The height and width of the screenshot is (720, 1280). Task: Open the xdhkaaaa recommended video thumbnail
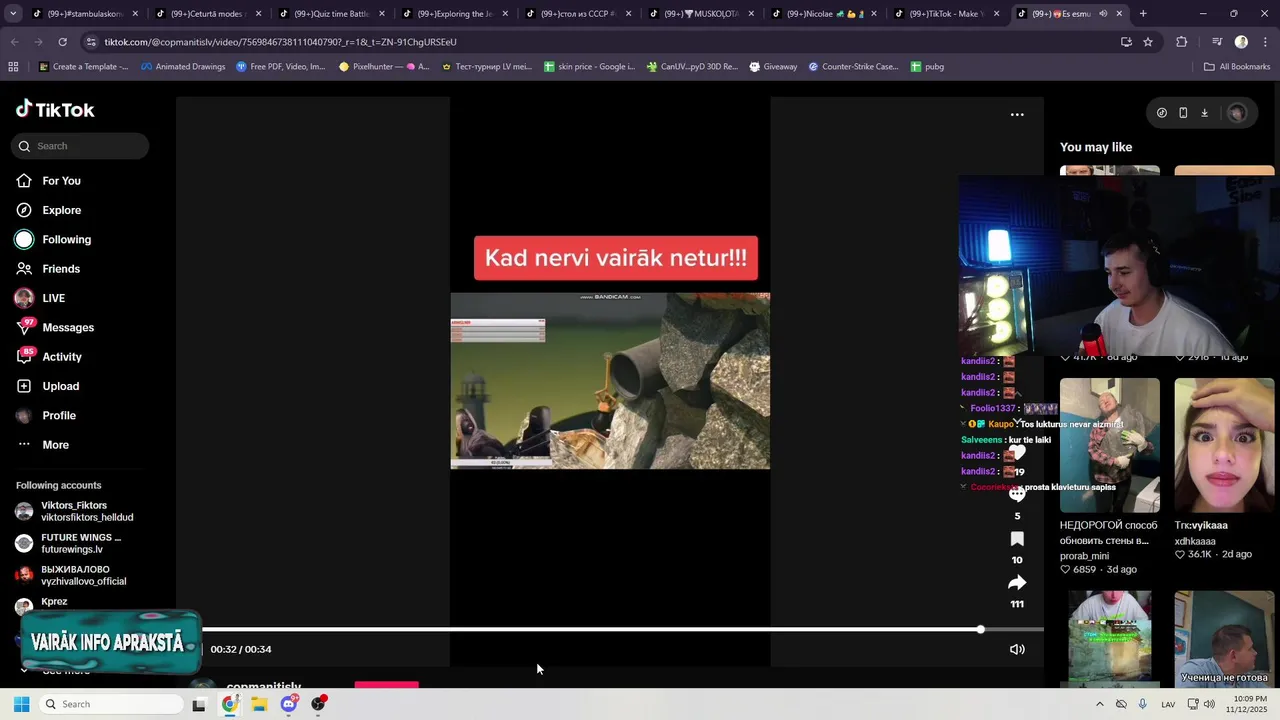(1224, 445)
